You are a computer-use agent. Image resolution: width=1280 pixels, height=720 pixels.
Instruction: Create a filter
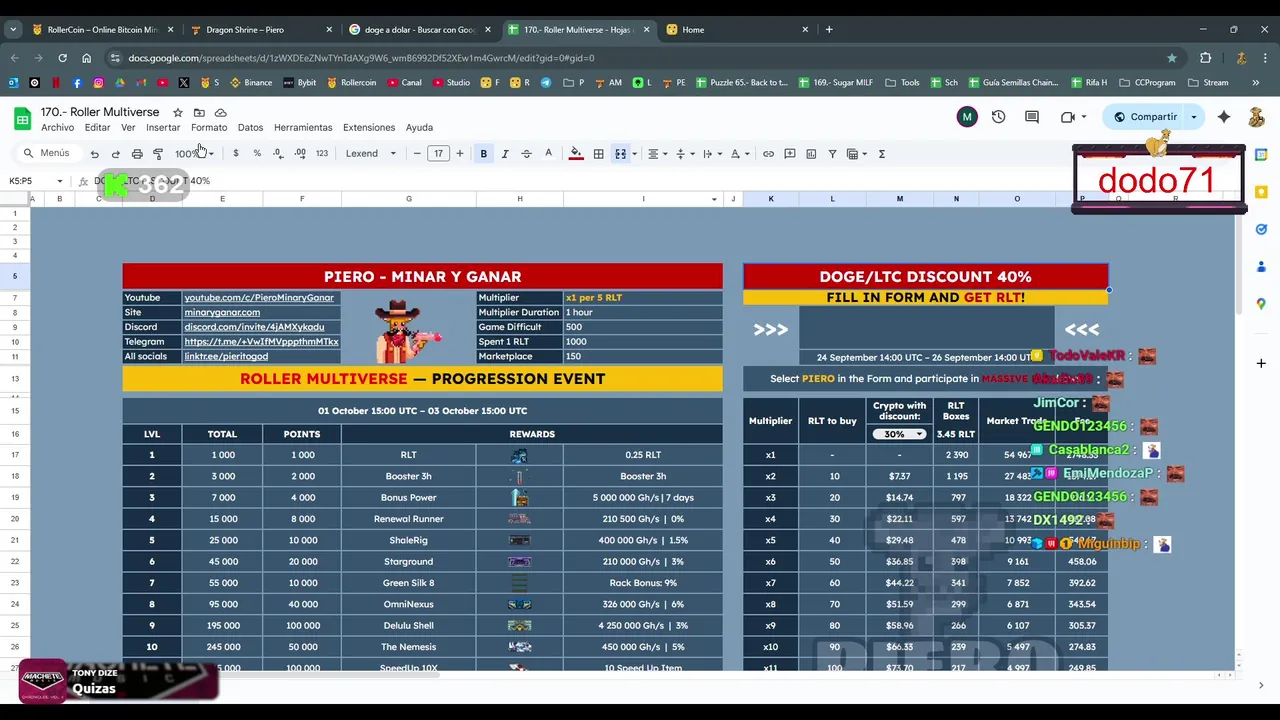tap(832, 154)
